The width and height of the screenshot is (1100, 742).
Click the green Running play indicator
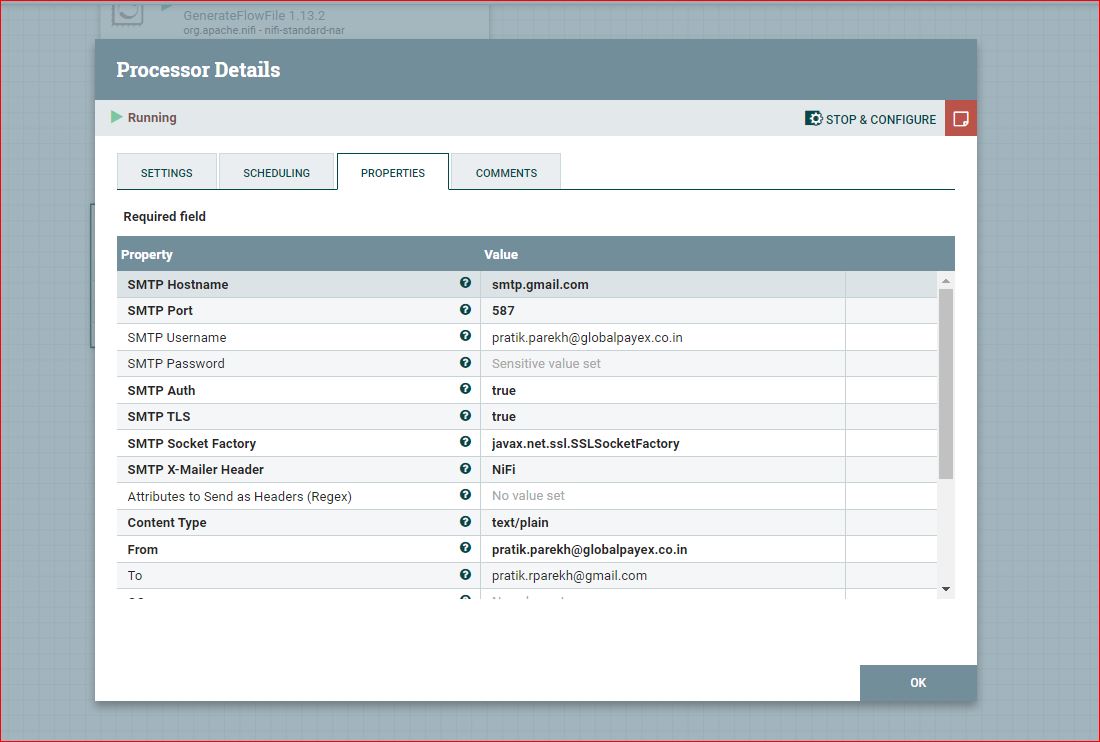(115, 117)
